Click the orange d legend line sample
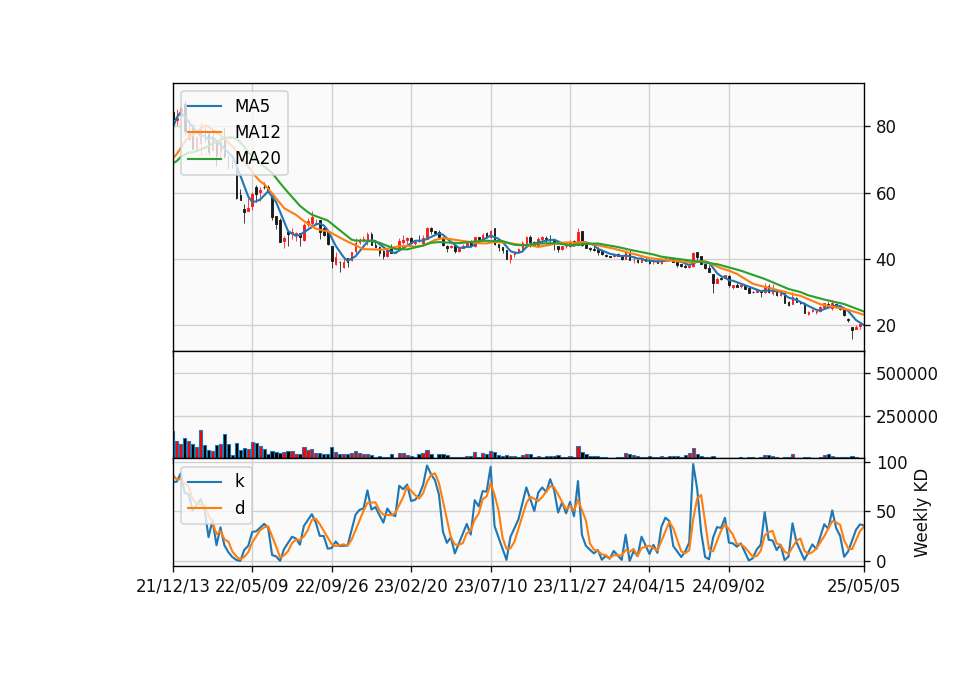This screenshot has height=690, width=960. 205,508
